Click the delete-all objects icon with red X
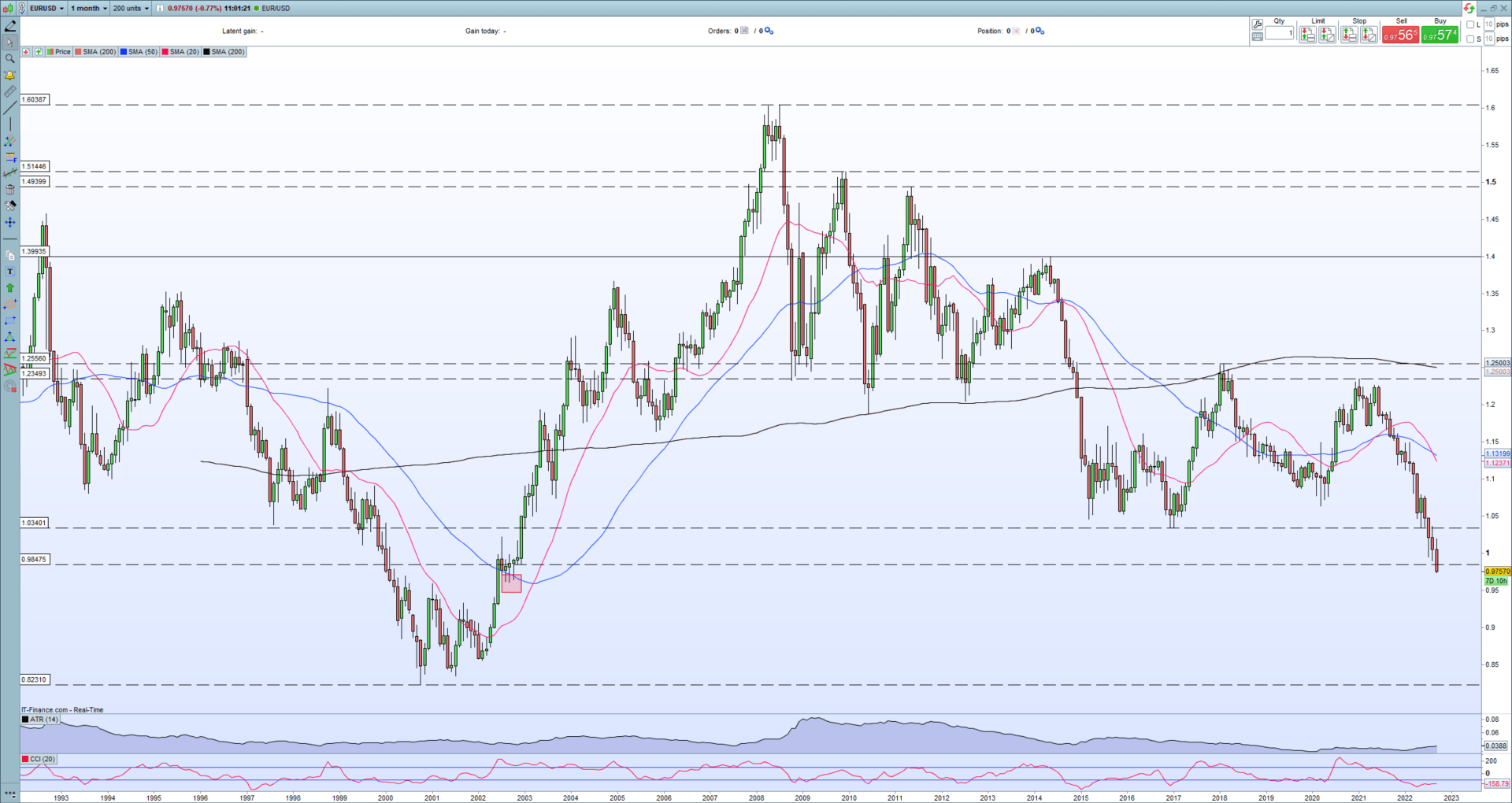 click(x=10, y=386)
